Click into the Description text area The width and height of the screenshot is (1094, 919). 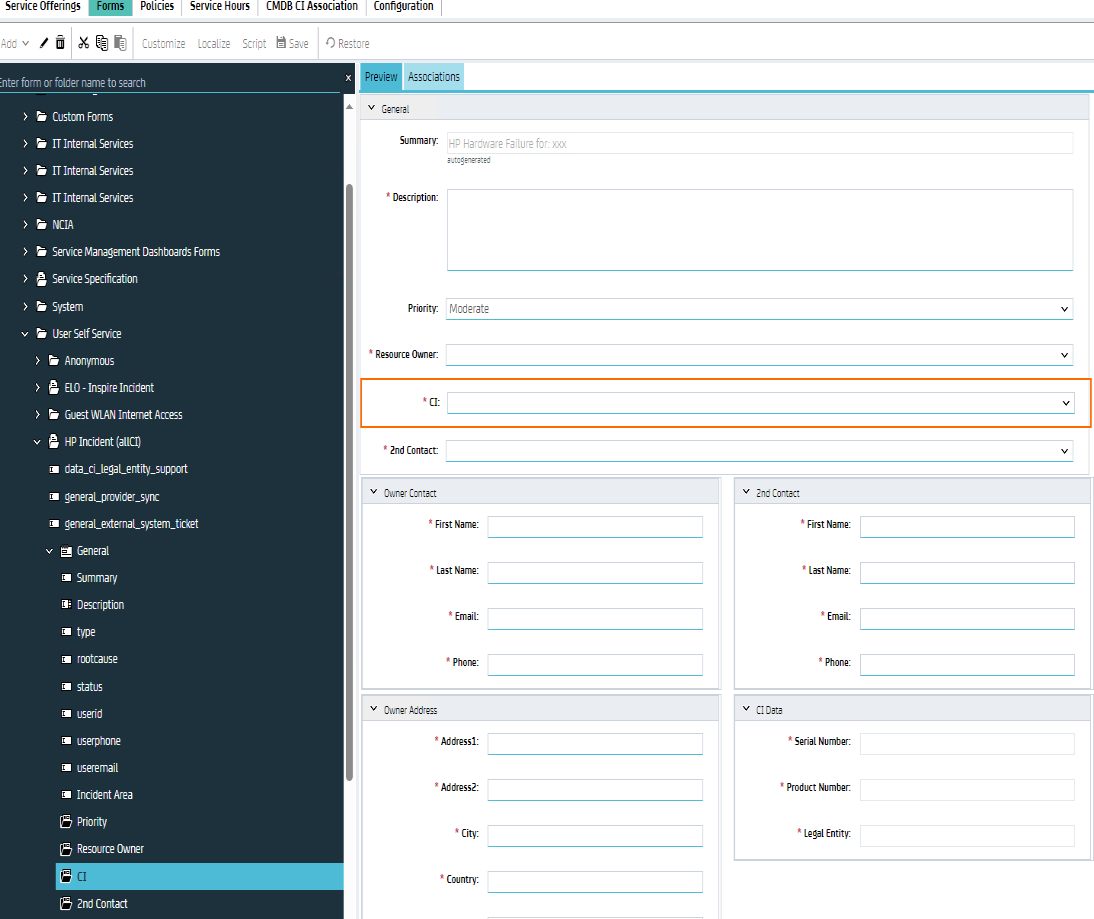click(759, 229)
